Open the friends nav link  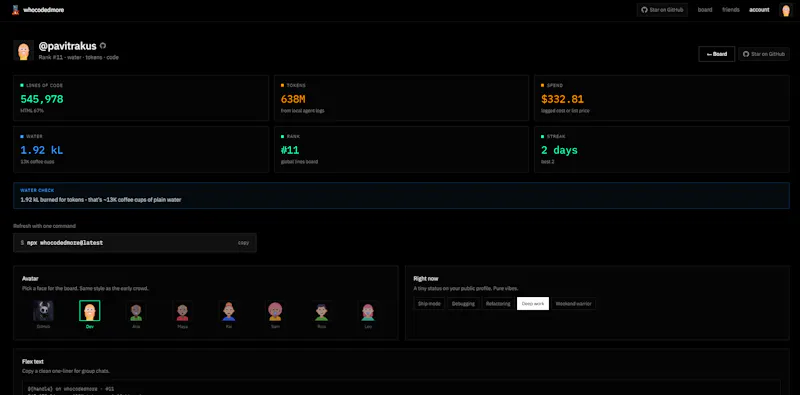tap(731, 10)
